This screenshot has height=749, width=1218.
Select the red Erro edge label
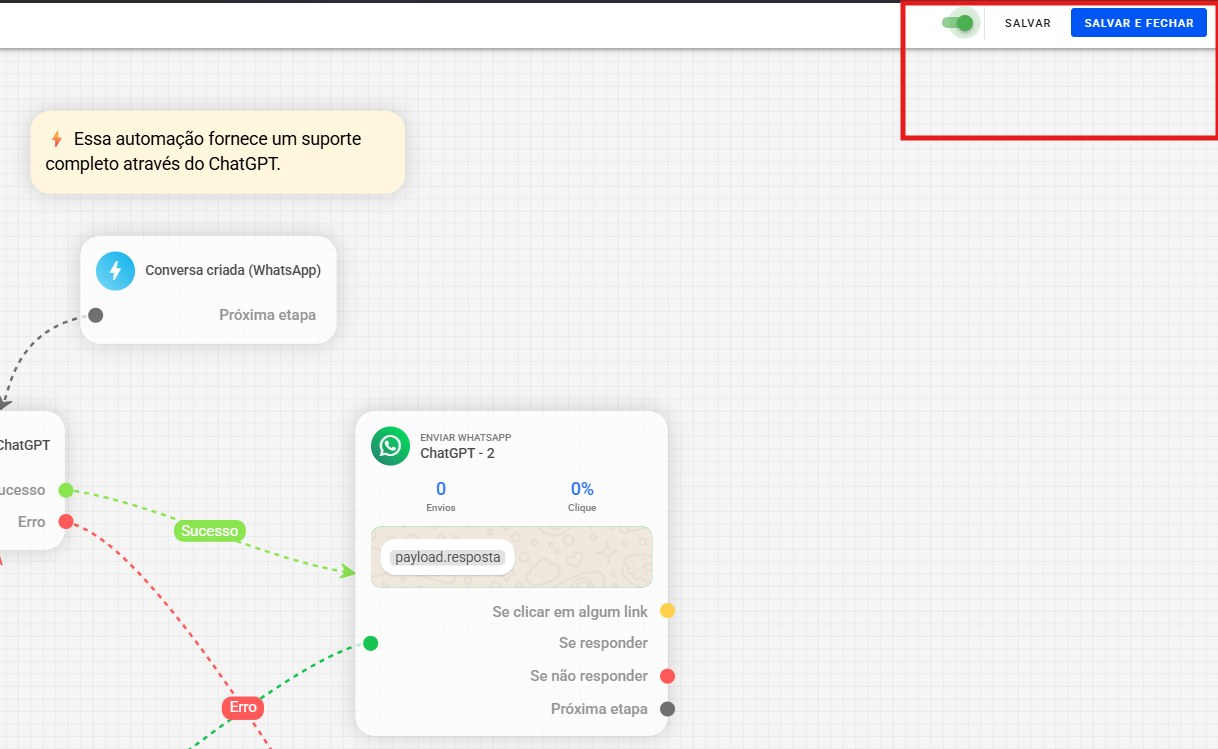[x=243, y=708]
